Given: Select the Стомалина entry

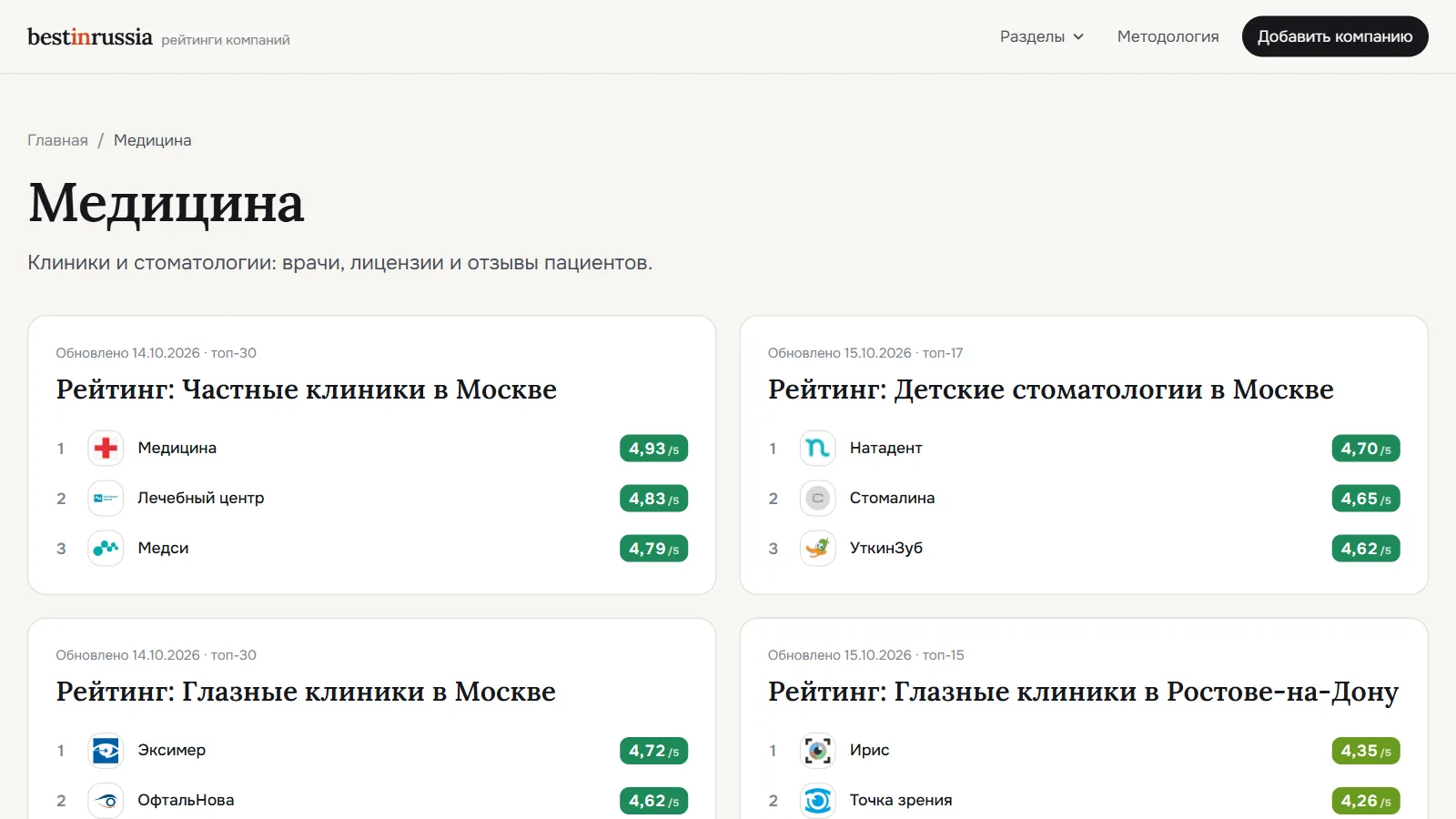Looking at the screenshot, I should click(x=892, y=498).
